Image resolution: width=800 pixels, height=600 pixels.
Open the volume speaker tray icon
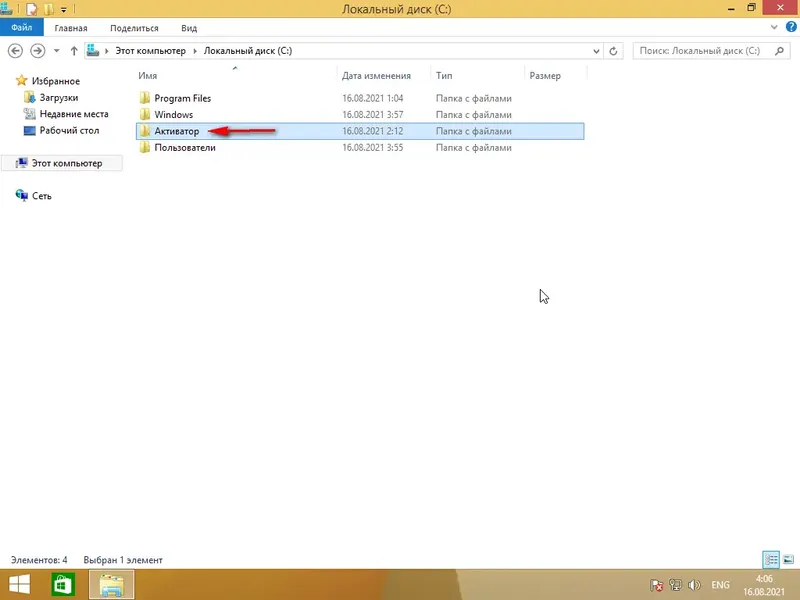click(x=694, y=585)
